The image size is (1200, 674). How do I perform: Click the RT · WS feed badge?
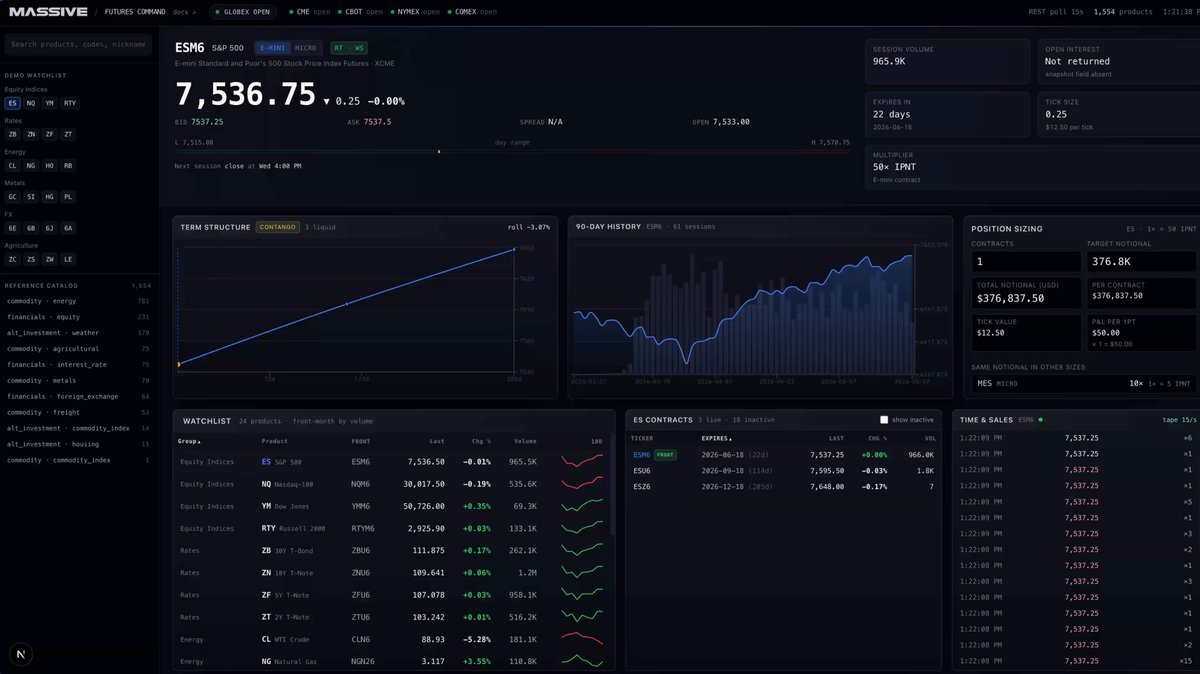click(349, 47)
